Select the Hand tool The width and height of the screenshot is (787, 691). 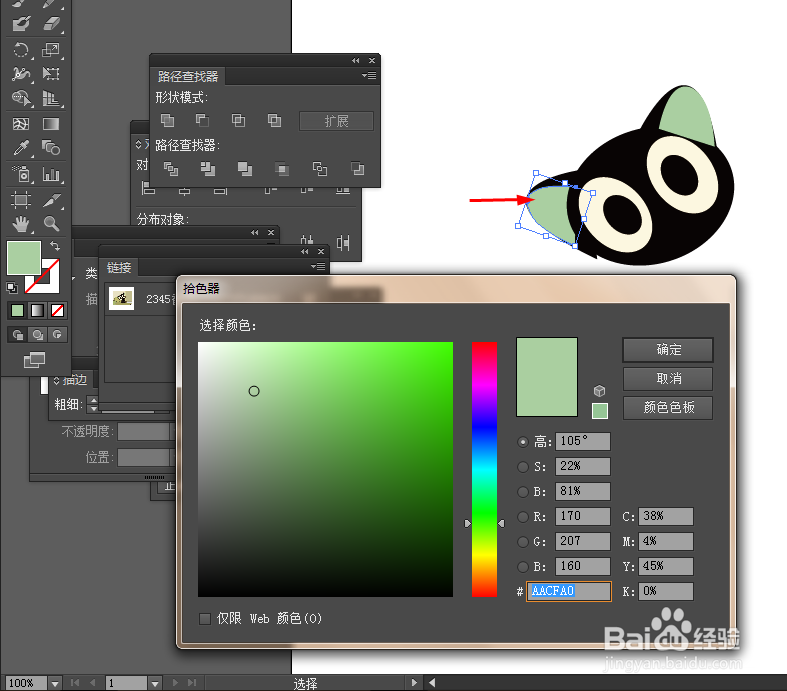tap(21, 224)
